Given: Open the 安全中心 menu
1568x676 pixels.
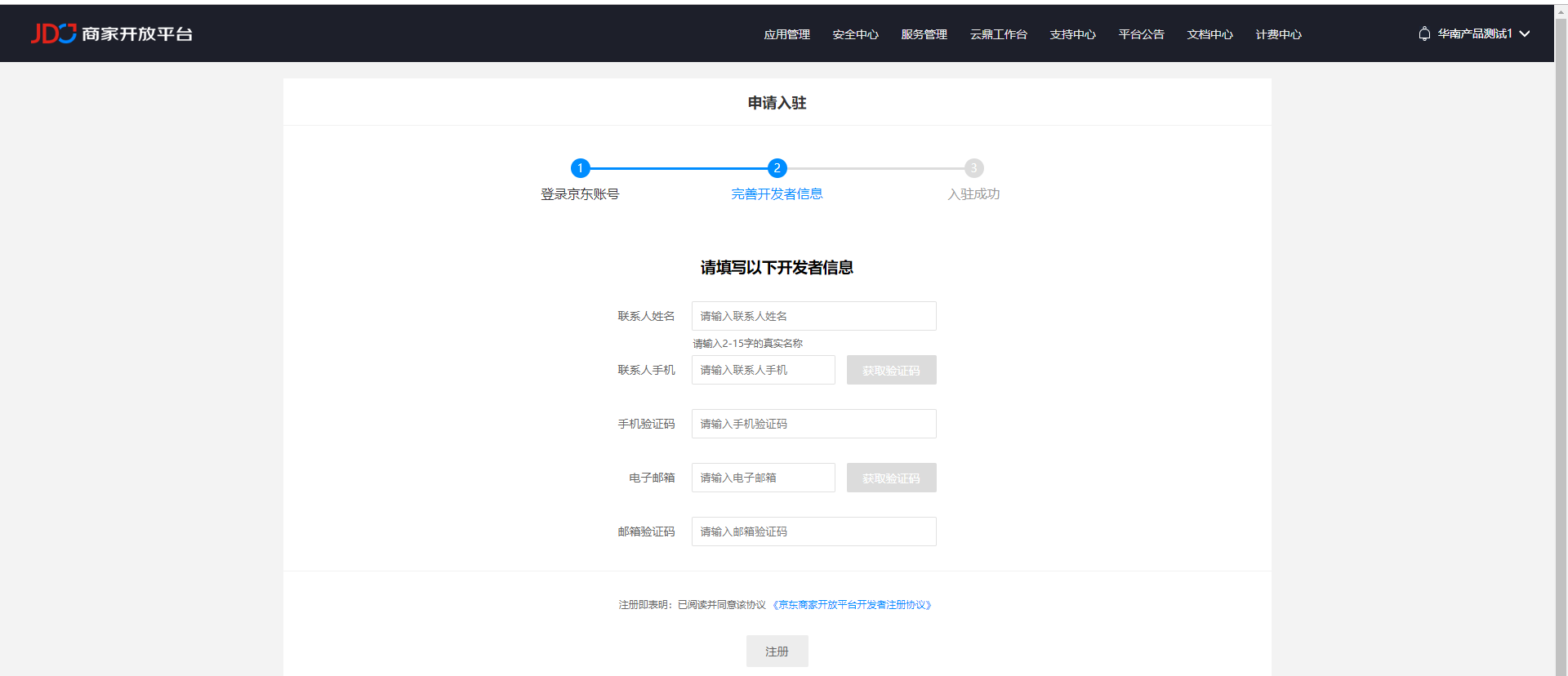Looking at the screenshot, I should 855,34.
